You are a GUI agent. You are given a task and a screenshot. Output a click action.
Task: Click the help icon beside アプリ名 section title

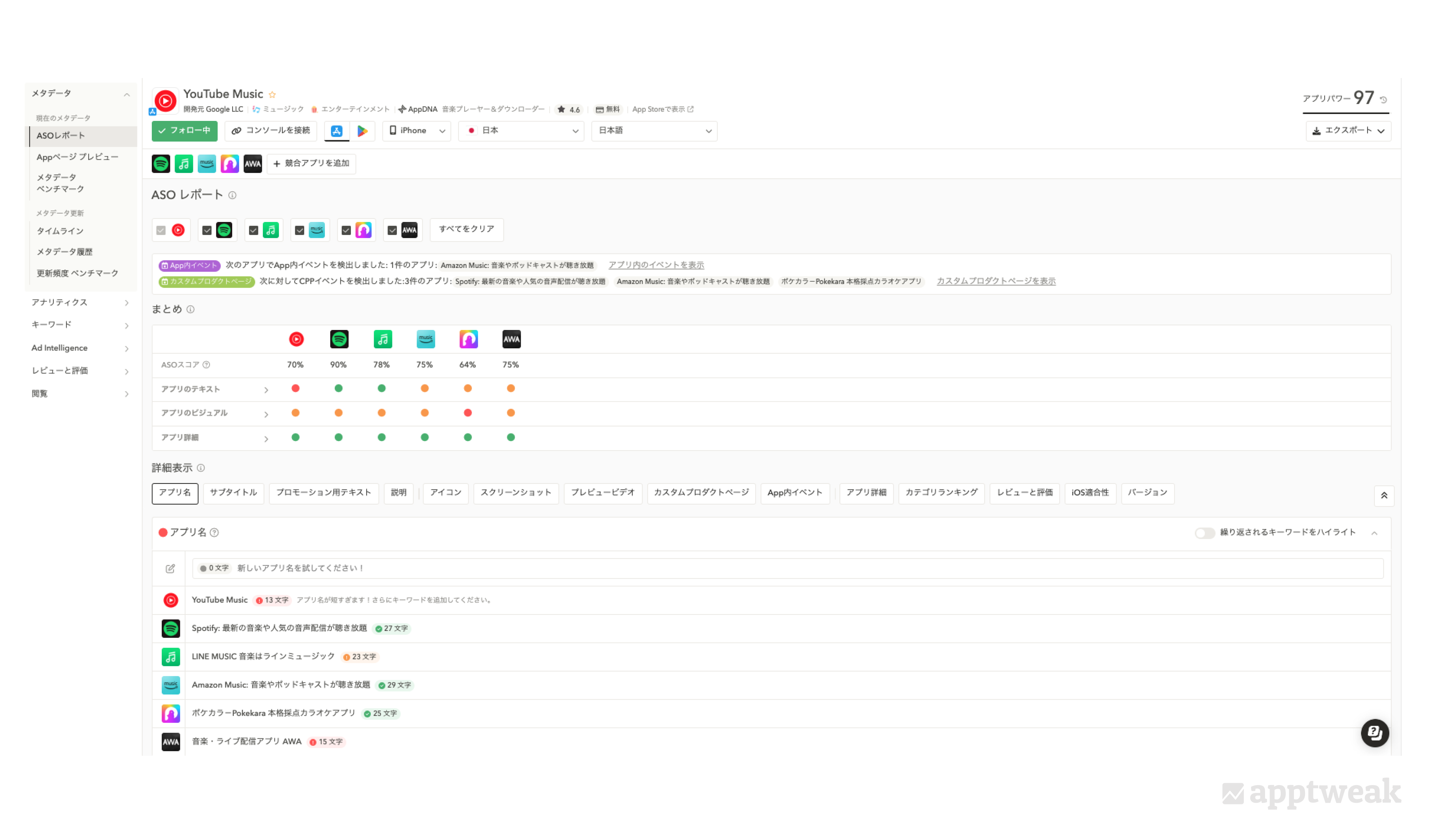(214, 532)
